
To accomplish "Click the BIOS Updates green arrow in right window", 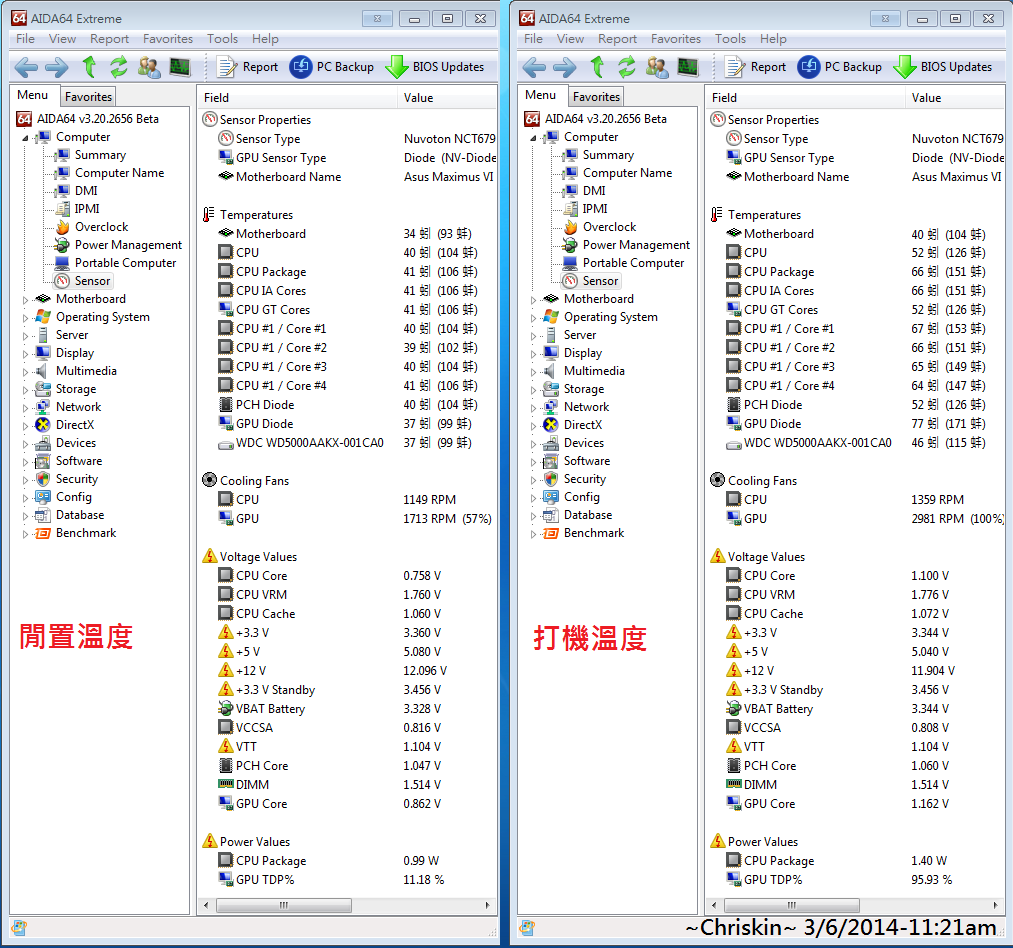I will point(904,67).
